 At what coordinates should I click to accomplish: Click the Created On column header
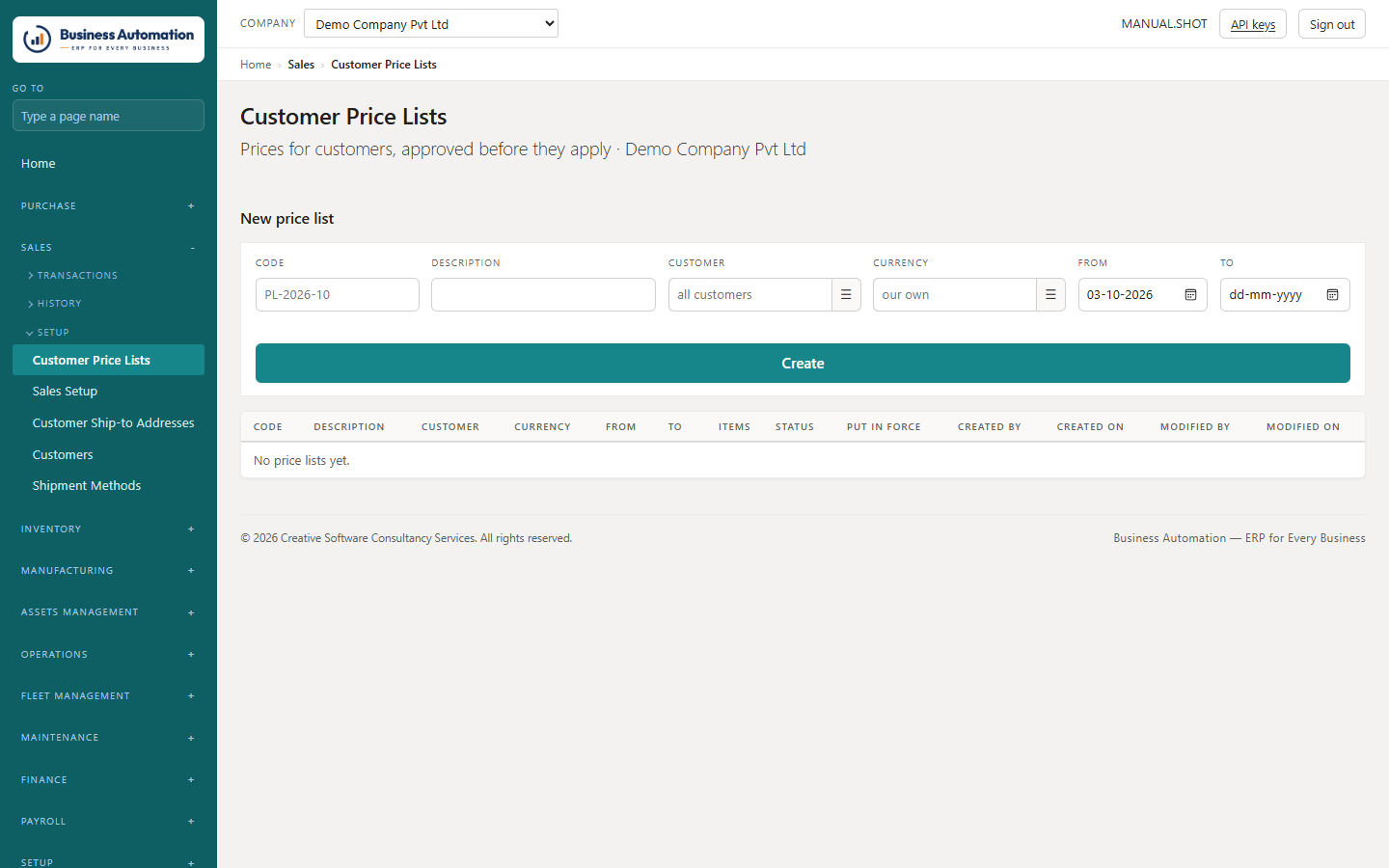[1090, 427]
